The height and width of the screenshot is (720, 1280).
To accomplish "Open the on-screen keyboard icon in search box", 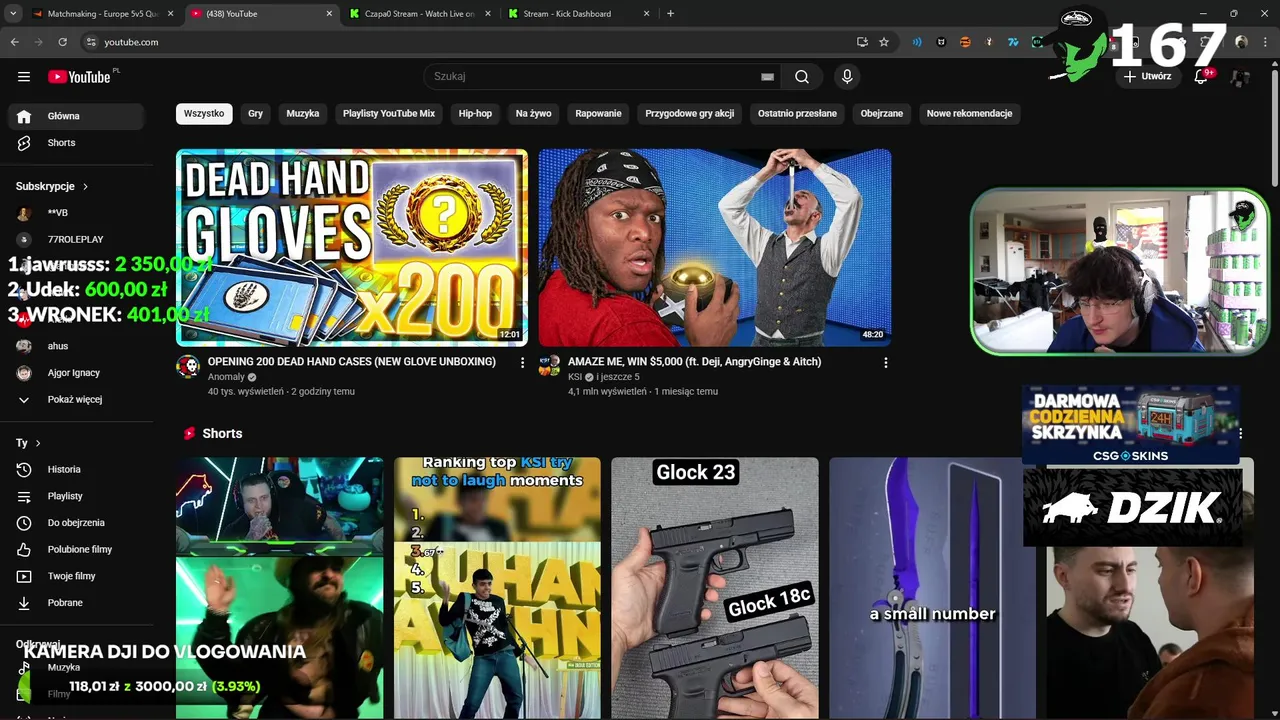I will [x=767, y=77].
